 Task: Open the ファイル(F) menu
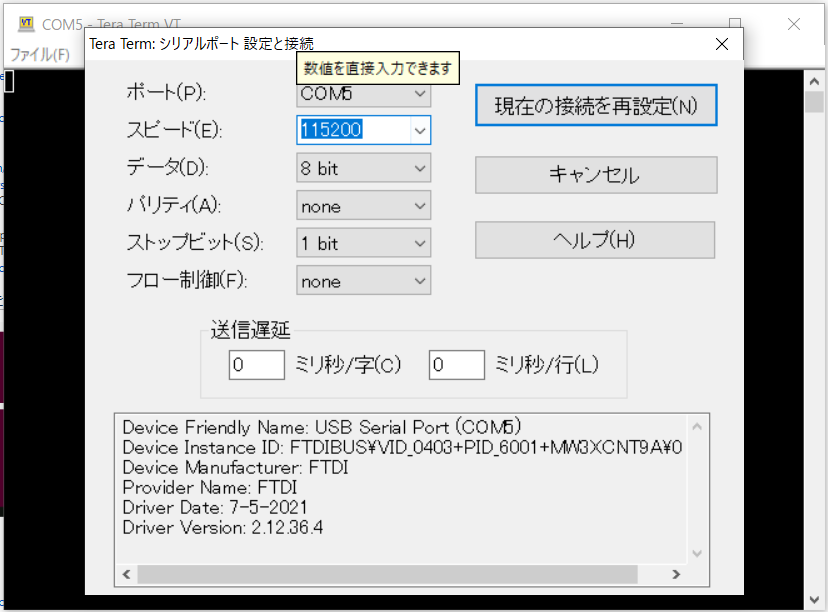click(39, 54)
